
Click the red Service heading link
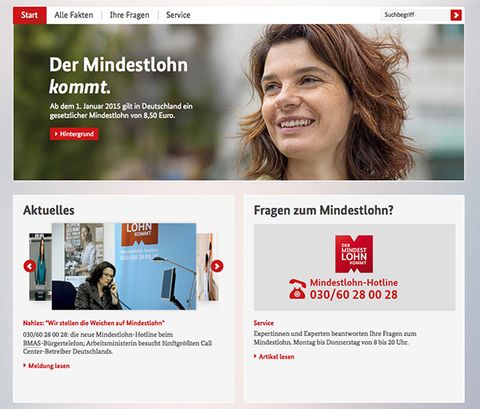[264, 323]
